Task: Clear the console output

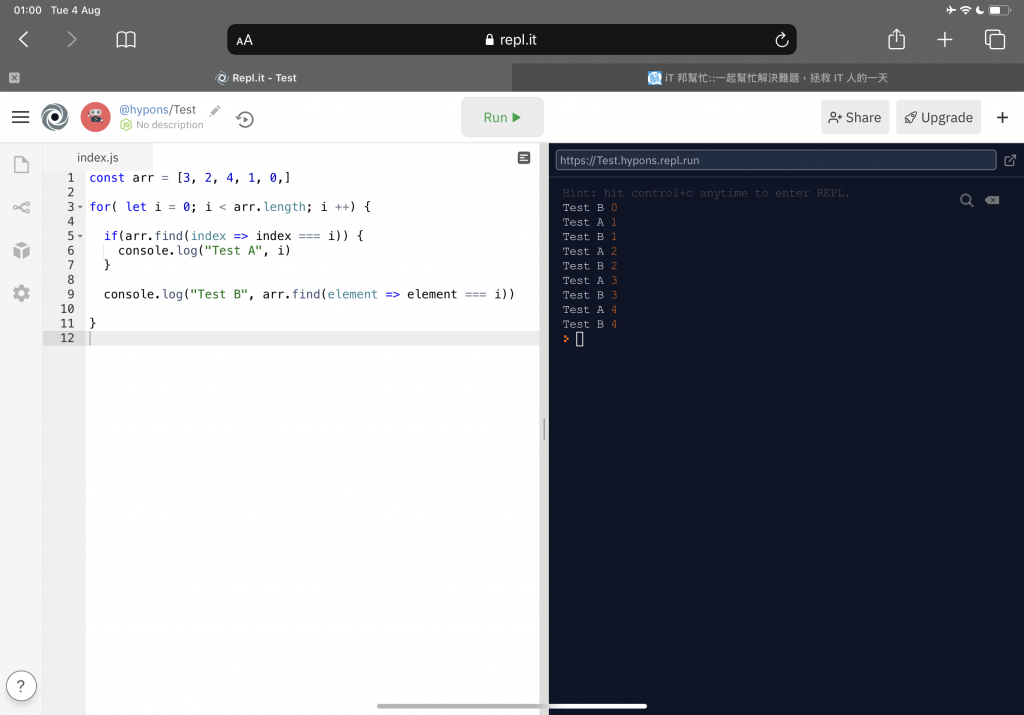Action: point(992,200)
